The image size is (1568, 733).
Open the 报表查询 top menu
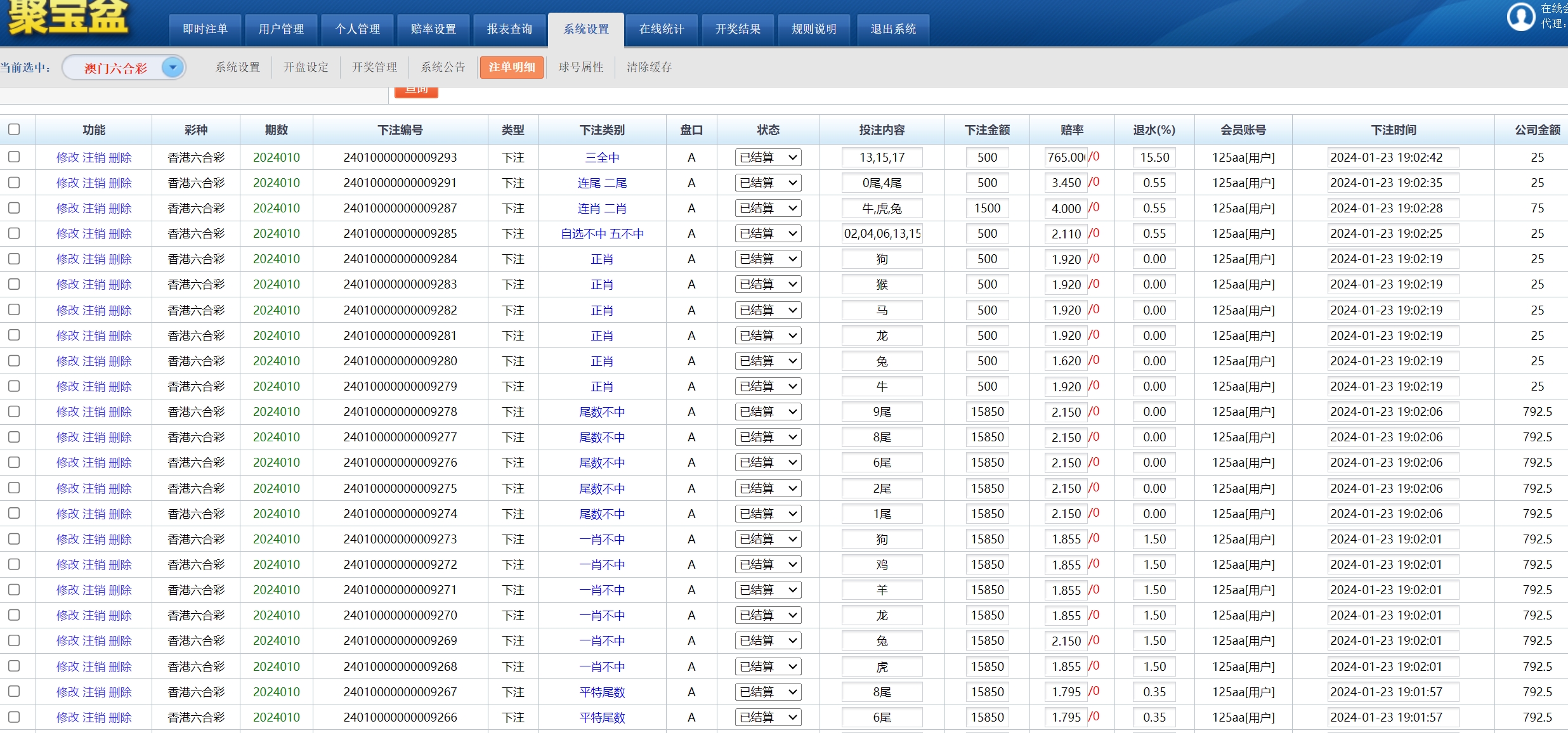tap(509, 29)
